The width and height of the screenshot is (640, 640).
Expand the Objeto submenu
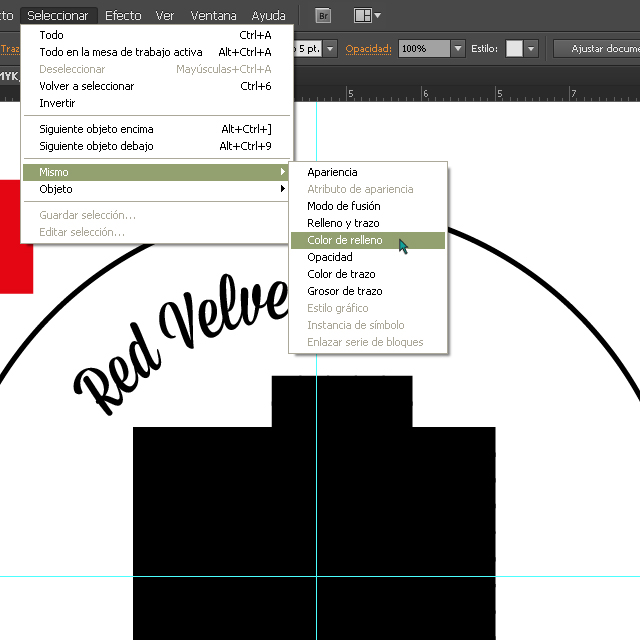point(156,189)
